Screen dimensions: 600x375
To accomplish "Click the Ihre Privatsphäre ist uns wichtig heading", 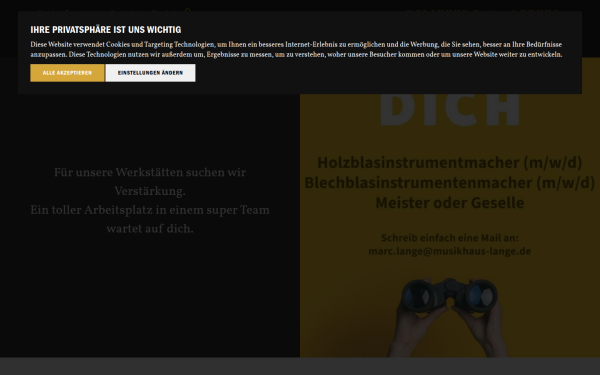I will 106,30.
